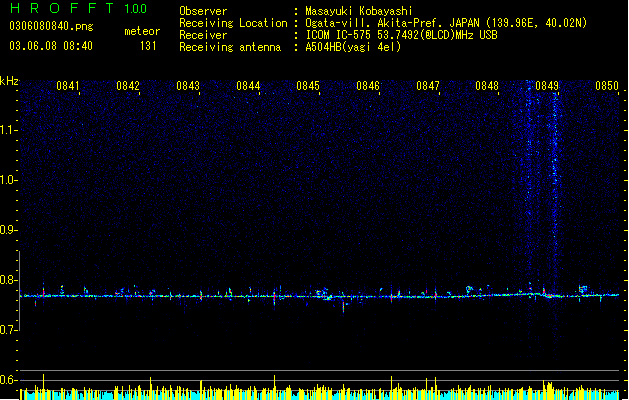The width and height of the screenshot is (629, 400).
Task: Click the Receiving Location label
Action: click(x=233, y=23)
